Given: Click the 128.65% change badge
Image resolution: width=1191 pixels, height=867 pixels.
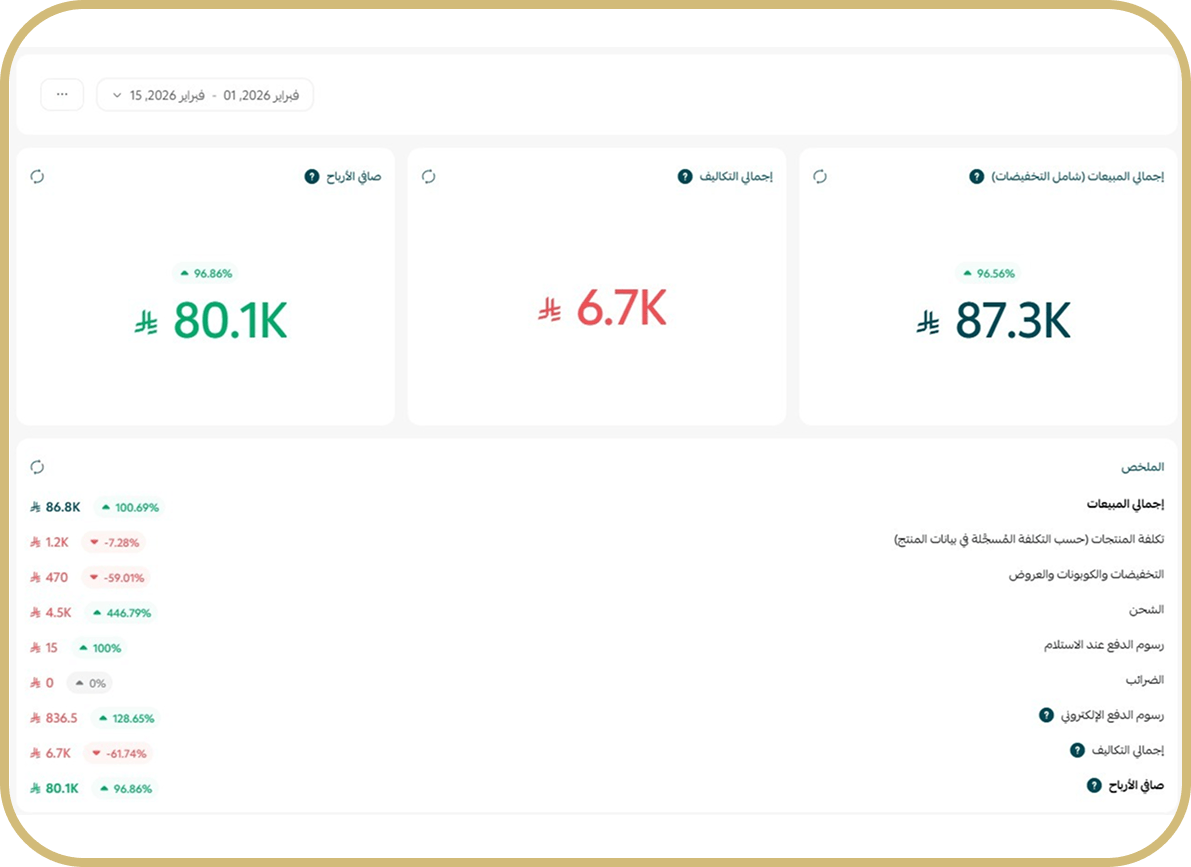Looking at the screenshot, I should (126, 718).
